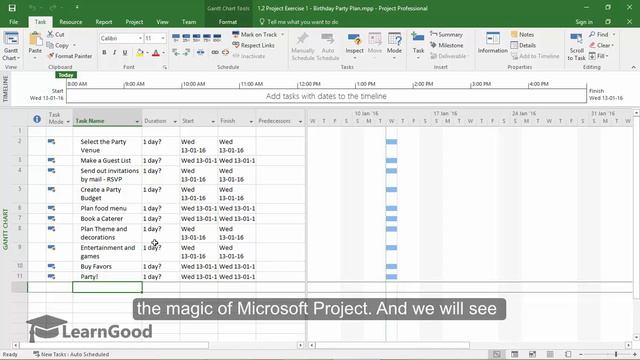Open the File menu
This screenshot has width=640, height=360.
pos(13,22)
